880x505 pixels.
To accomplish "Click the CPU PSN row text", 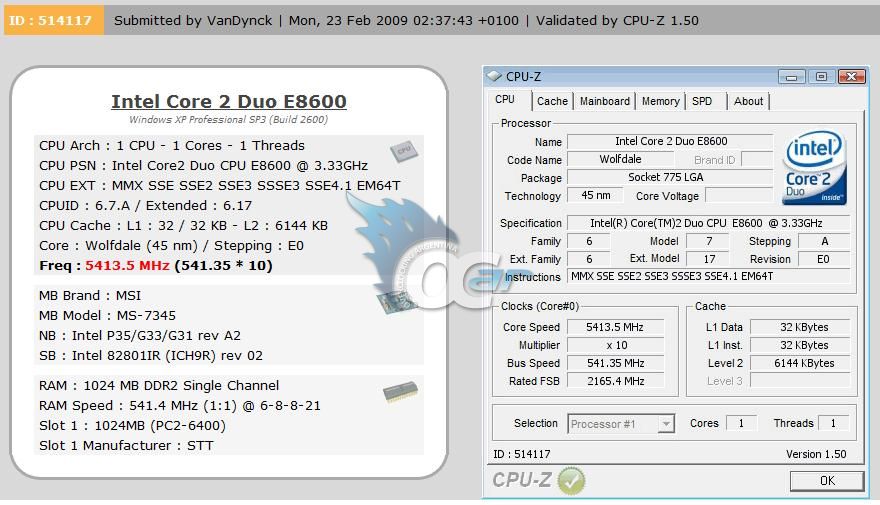I will [203, 166].
